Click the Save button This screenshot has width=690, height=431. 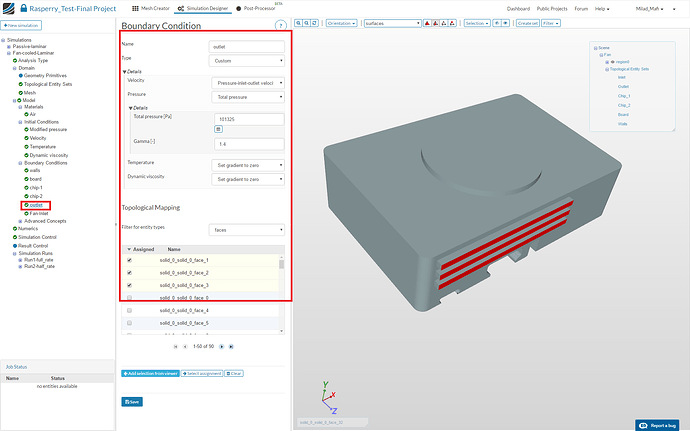[132, 401]
